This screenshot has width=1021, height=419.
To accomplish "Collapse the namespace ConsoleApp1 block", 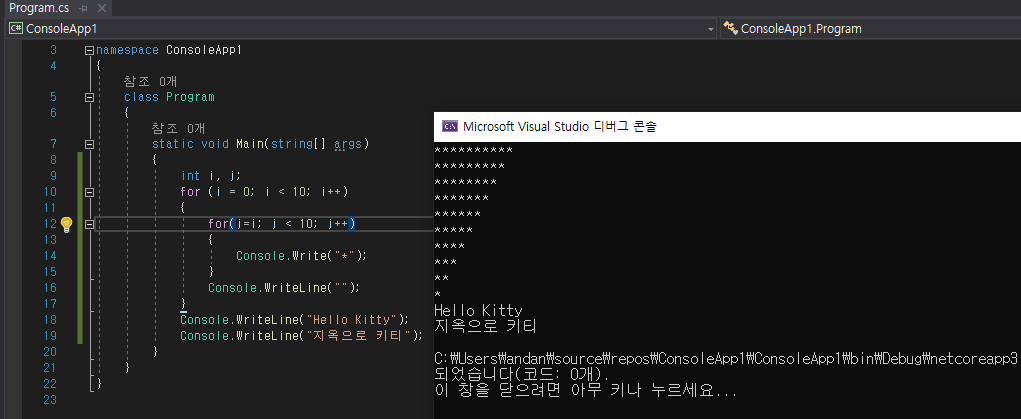I will click(89, 50).
